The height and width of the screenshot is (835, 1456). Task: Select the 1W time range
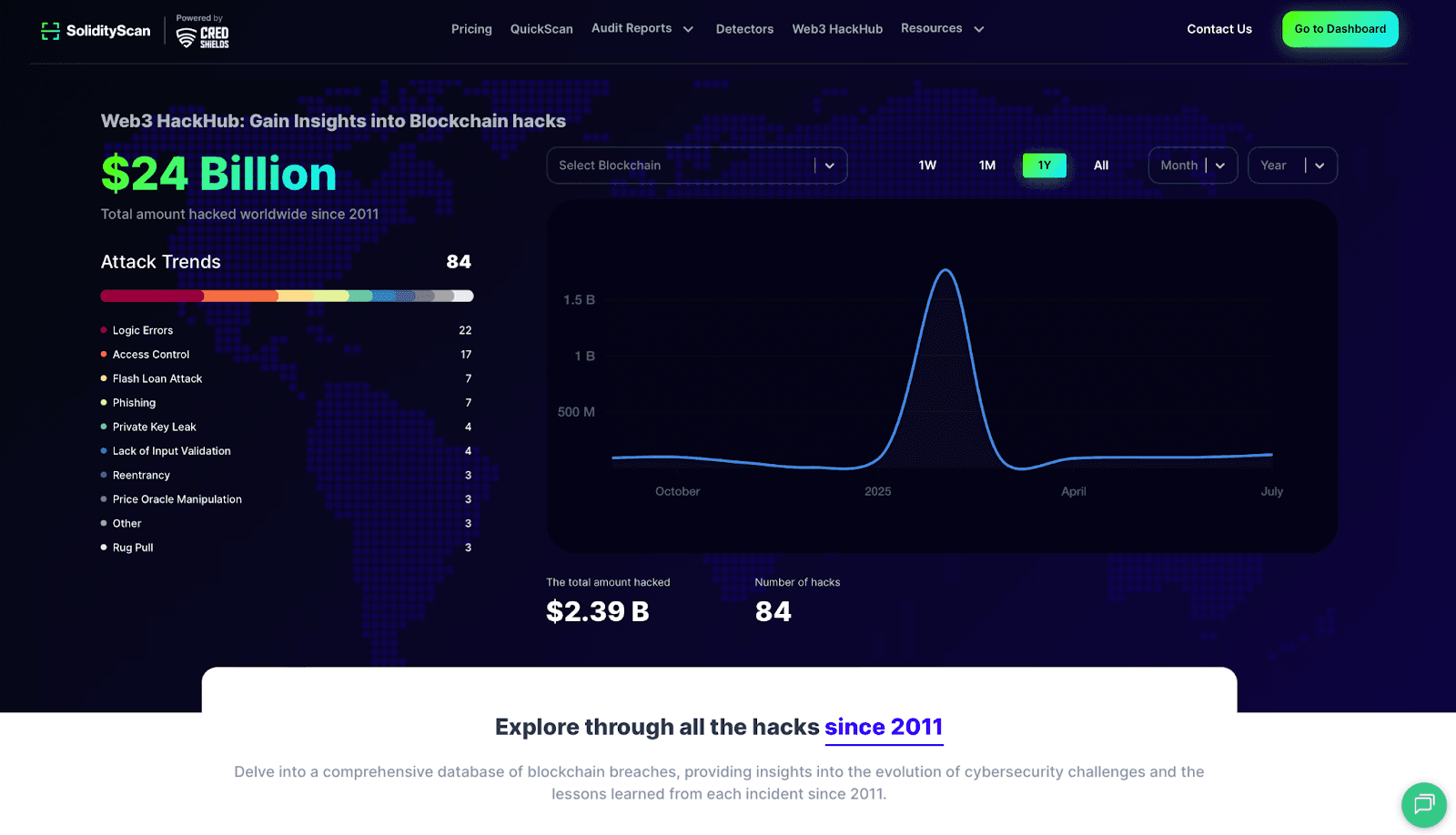927,166
